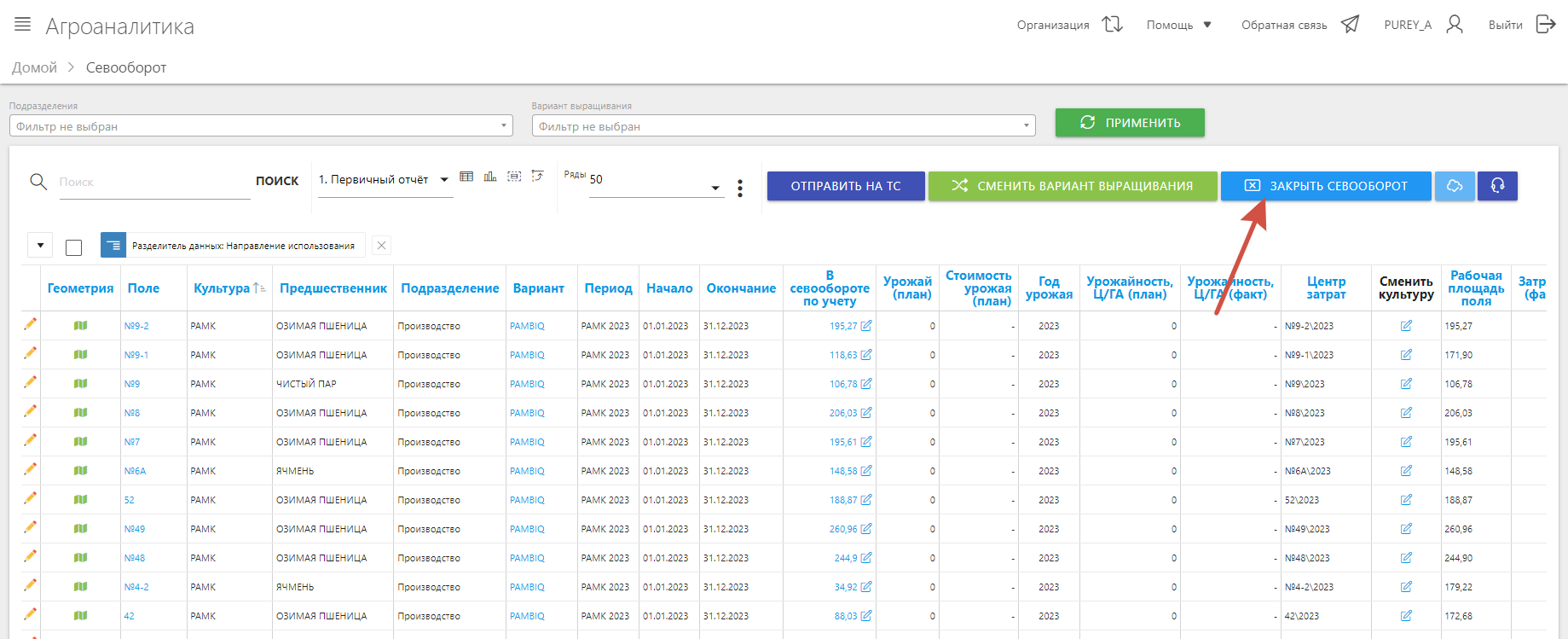Remove the data separator grouping chip
The image size is (1568, 639).
(x=382, y=246)
